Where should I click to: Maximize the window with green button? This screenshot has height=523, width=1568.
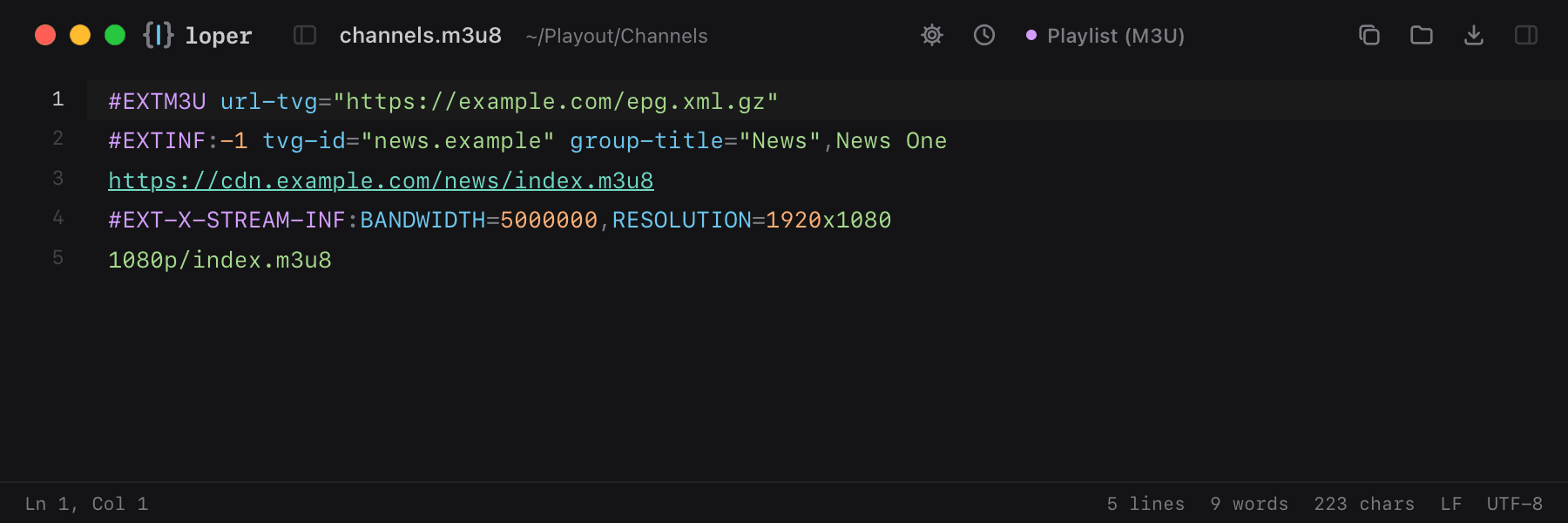(115, 35)
